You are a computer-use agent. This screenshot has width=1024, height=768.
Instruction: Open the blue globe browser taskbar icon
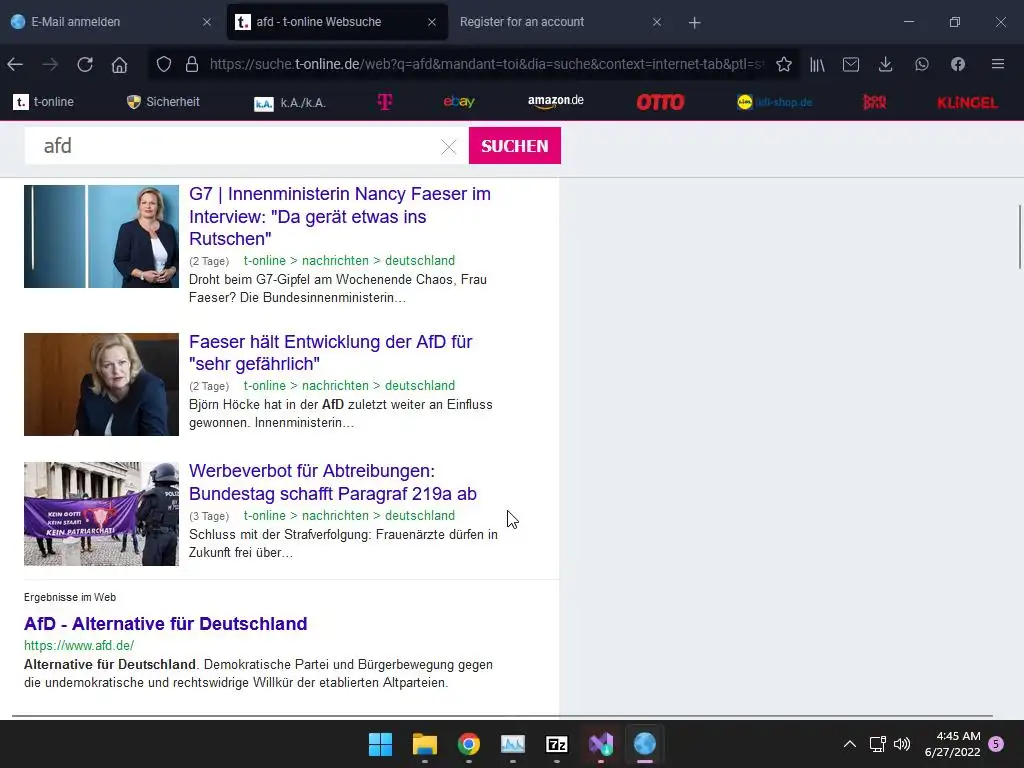pyautogui.click(x=645, y=744)
